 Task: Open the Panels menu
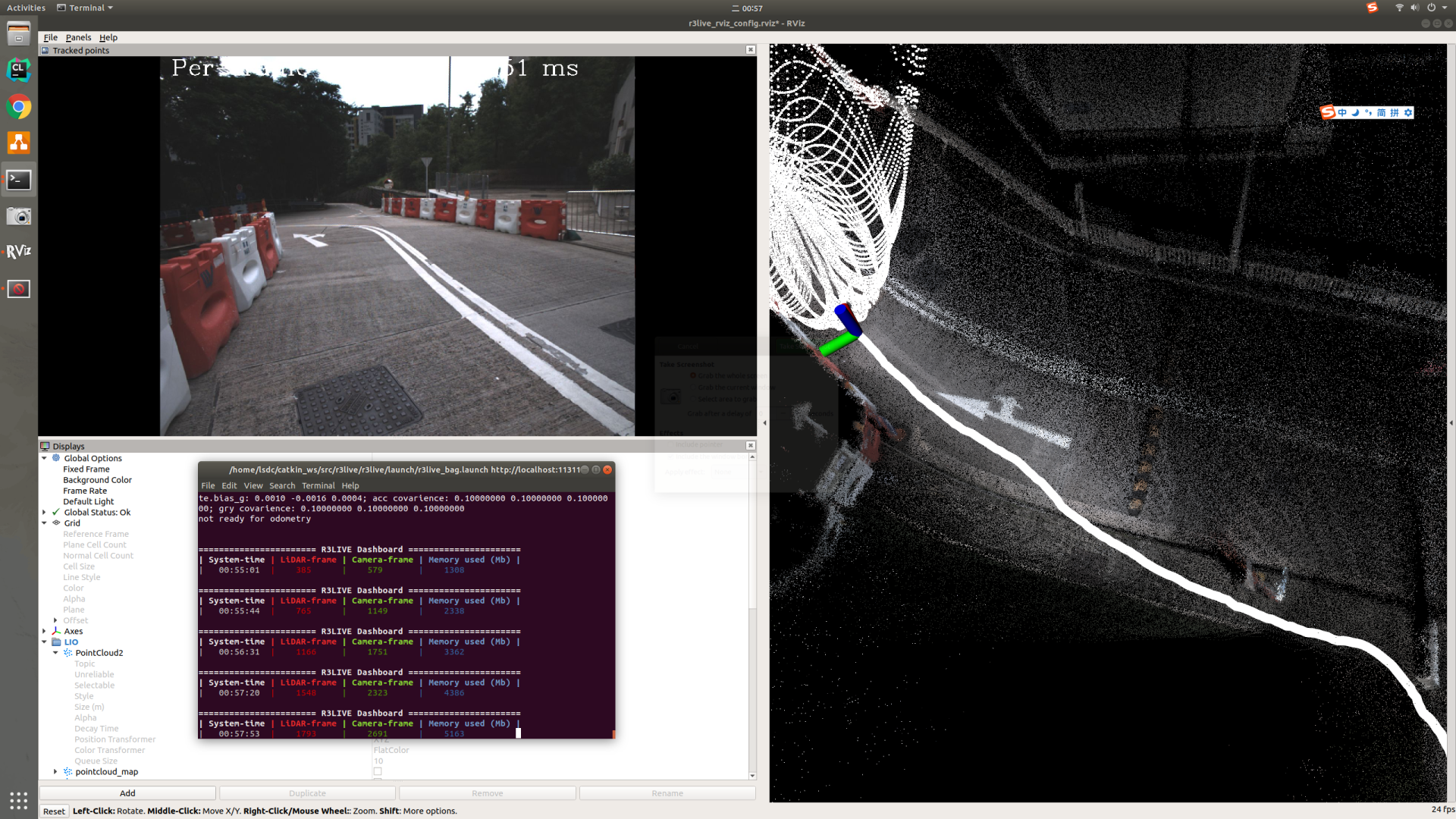[78, 37]
